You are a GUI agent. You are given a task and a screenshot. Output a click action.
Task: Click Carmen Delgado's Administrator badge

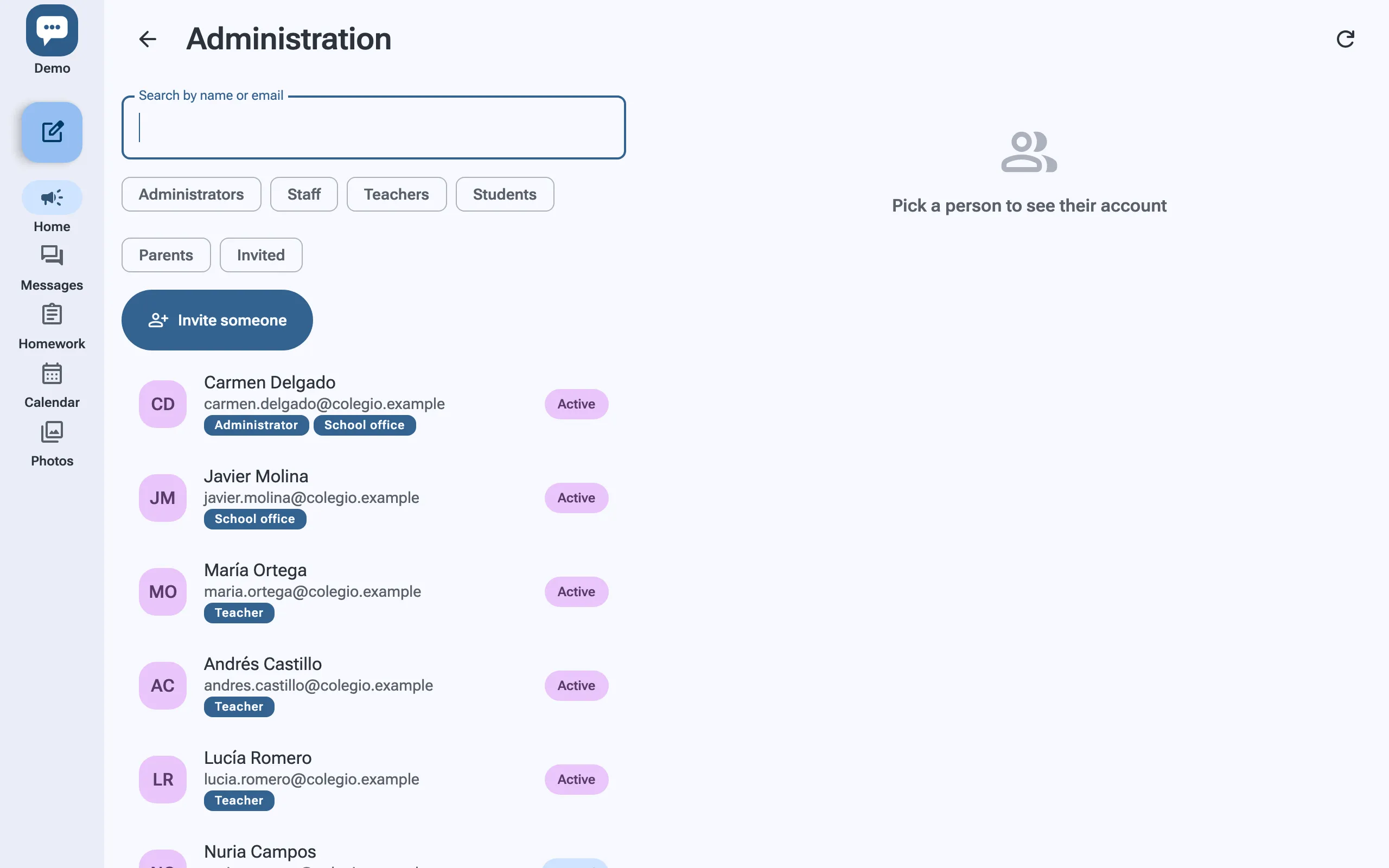pyautogui.click(x=256, y=425)
